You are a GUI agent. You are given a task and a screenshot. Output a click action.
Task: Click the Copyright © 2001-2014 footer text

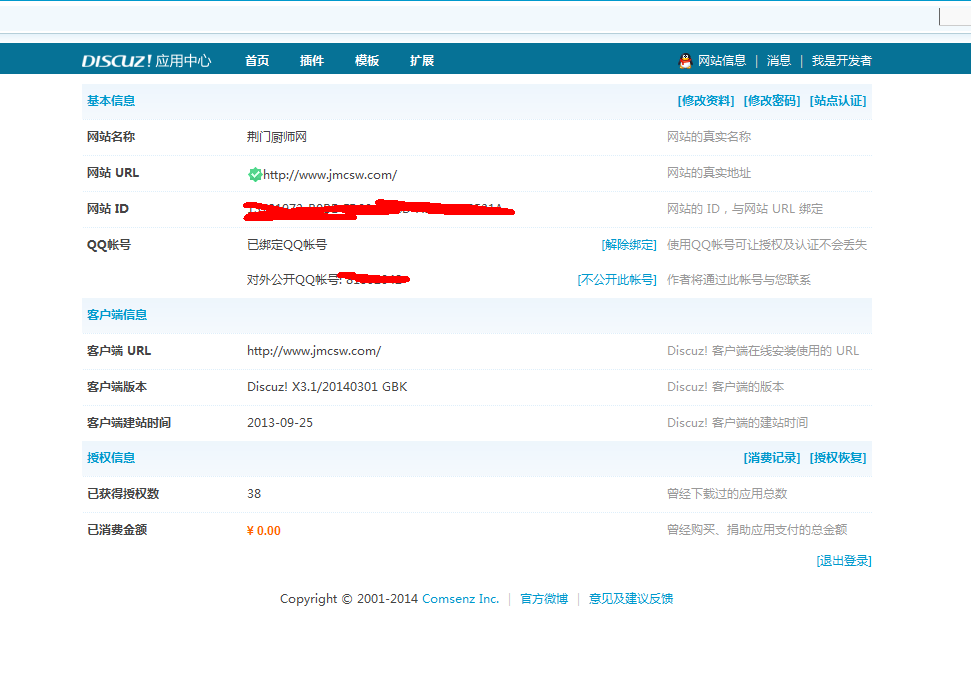pos(349,599)
